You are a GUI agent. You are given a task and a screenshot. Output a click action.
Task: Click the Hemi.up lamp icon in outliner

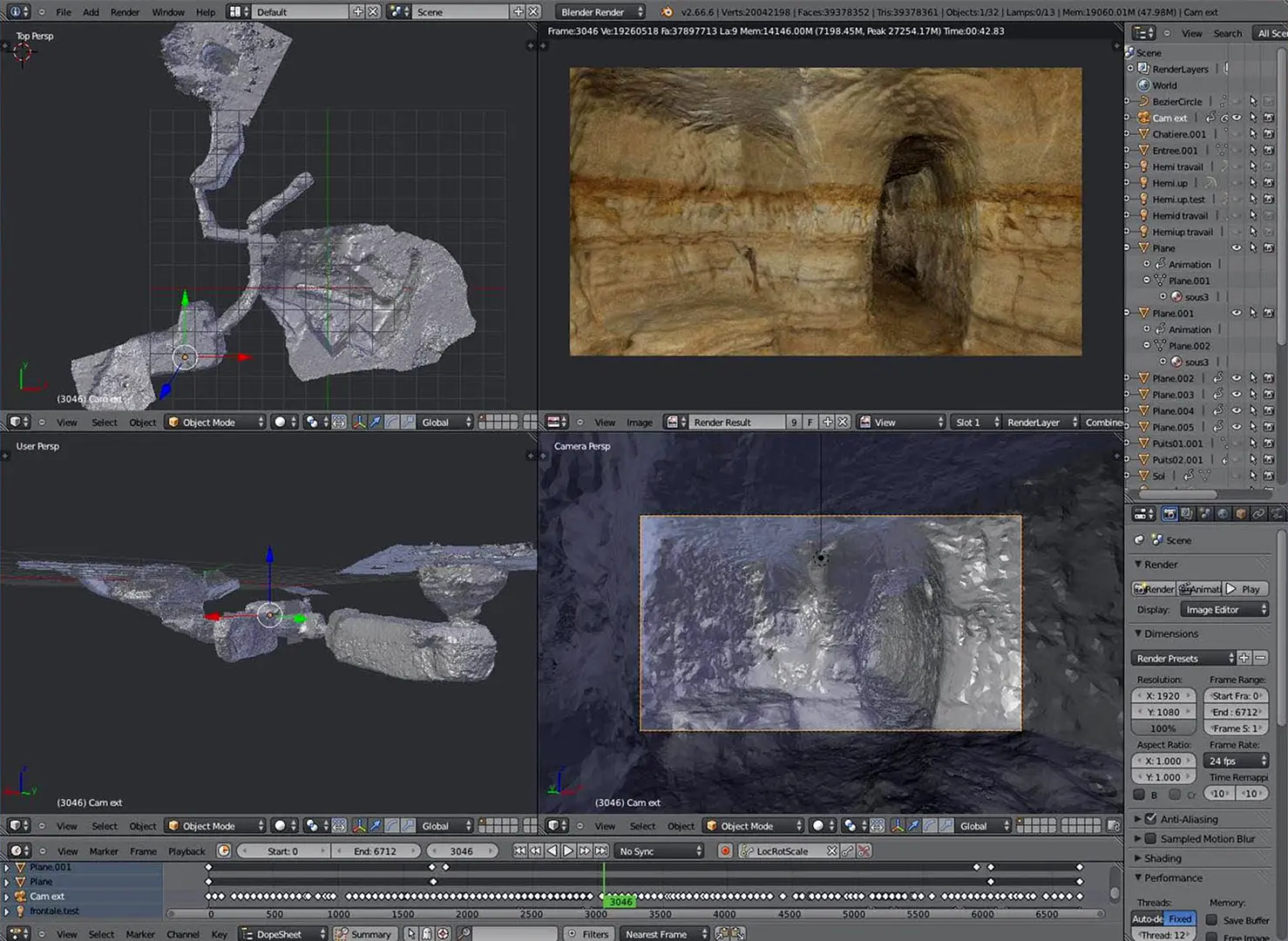coord(1143,183)
